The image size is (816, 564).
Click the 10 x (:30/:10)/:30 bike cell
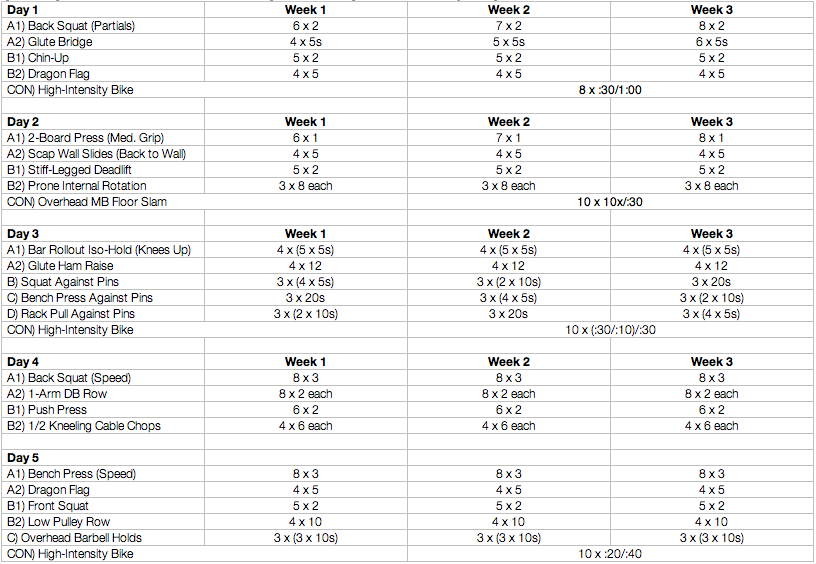click(610, 330)
